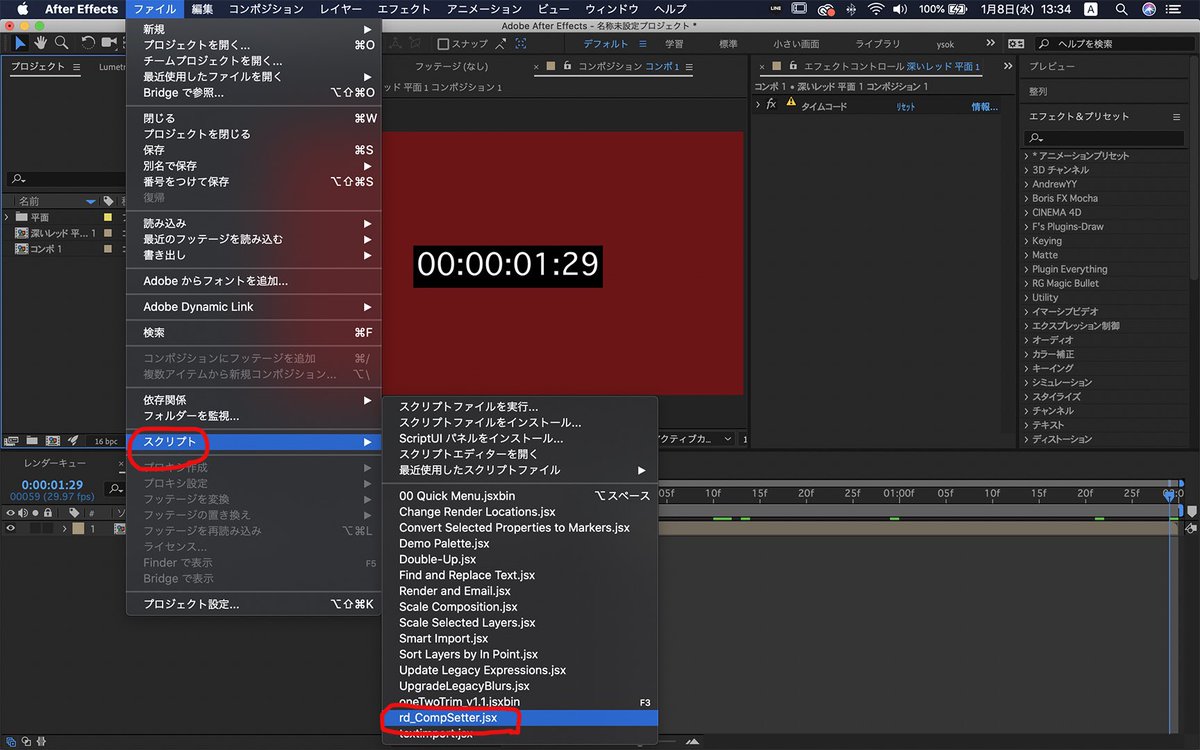1200x750 pixels.
Task: Expand the 3D チャンネル effects category
Action: click(x=1026, y=170)
